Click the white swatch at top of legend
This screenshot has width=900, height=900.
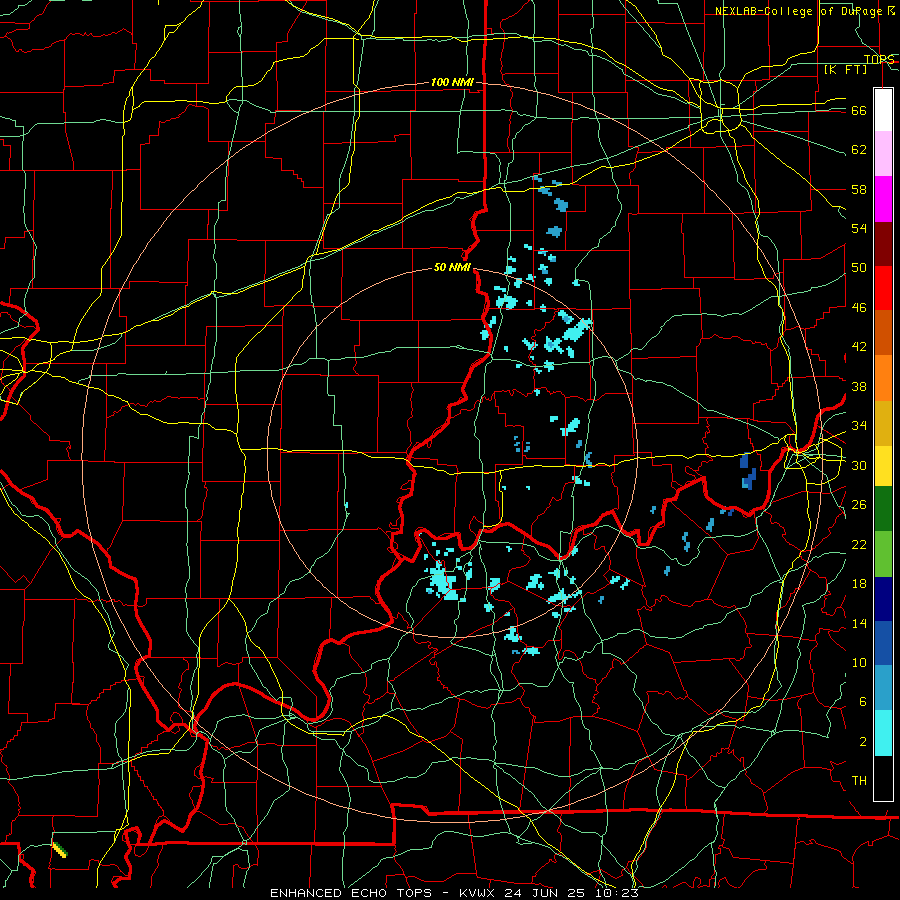point(883,110)
